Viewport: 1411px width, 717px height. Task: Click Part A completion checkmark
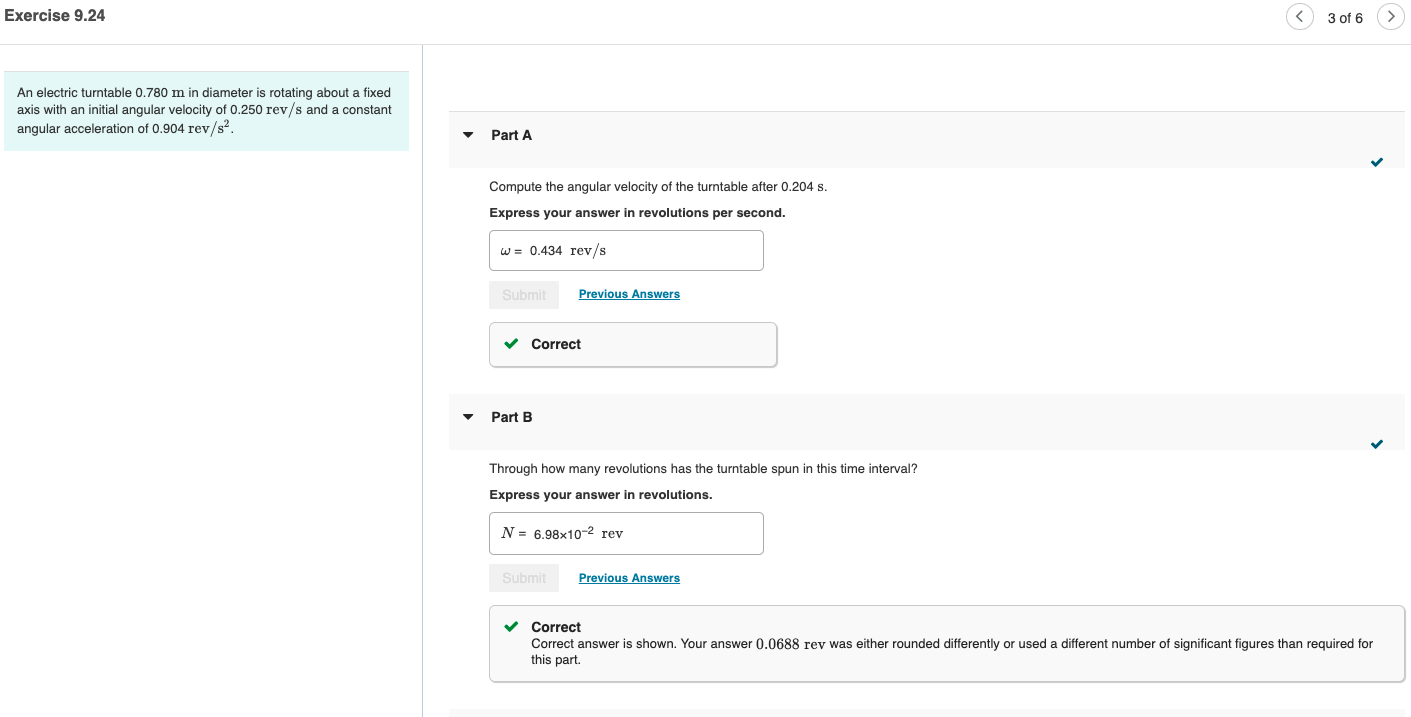[1377, 162]
